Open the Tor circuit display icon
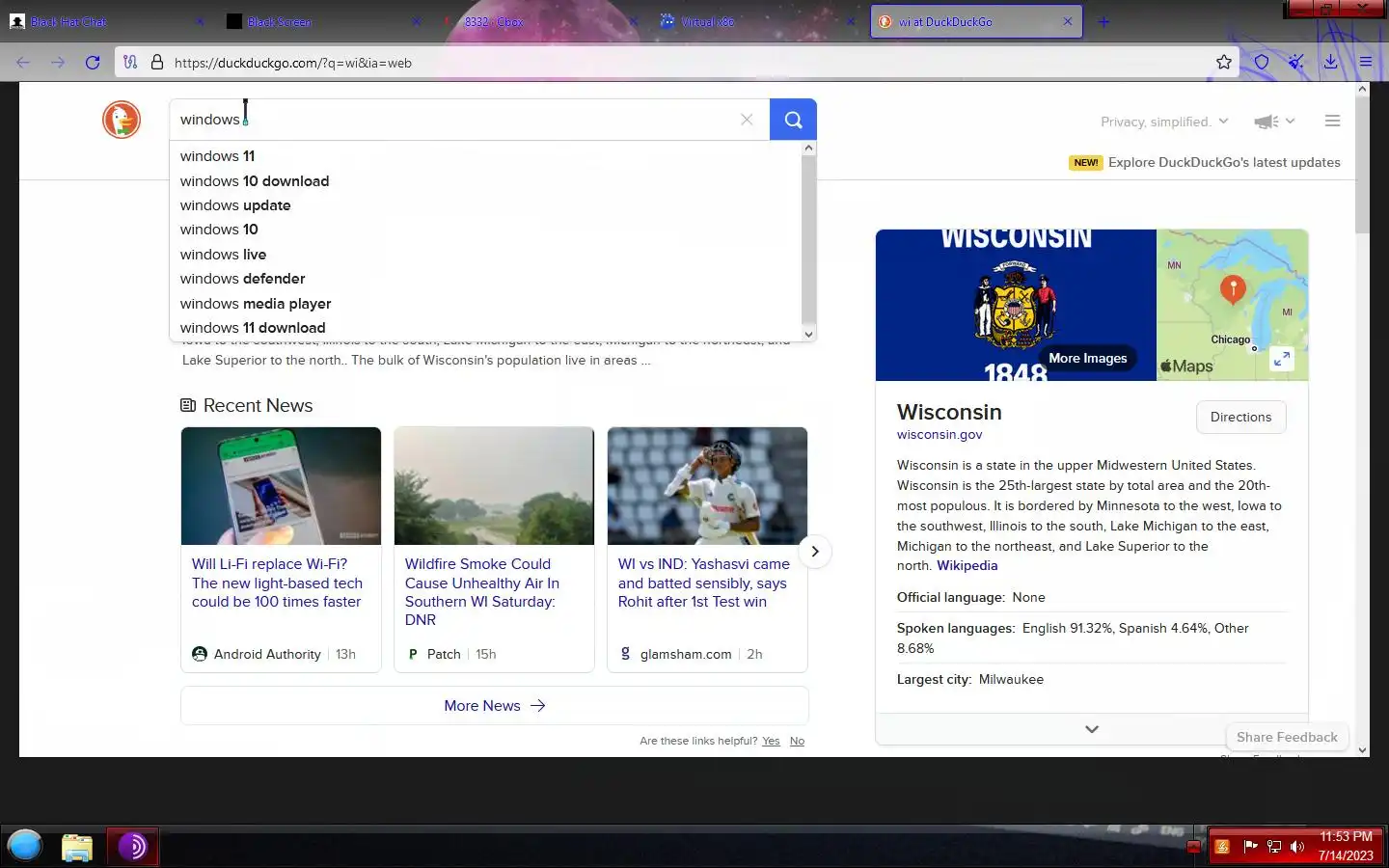The height and width of the screenshot is (868, 1389). pyautogui.click(x=130, y=63)
